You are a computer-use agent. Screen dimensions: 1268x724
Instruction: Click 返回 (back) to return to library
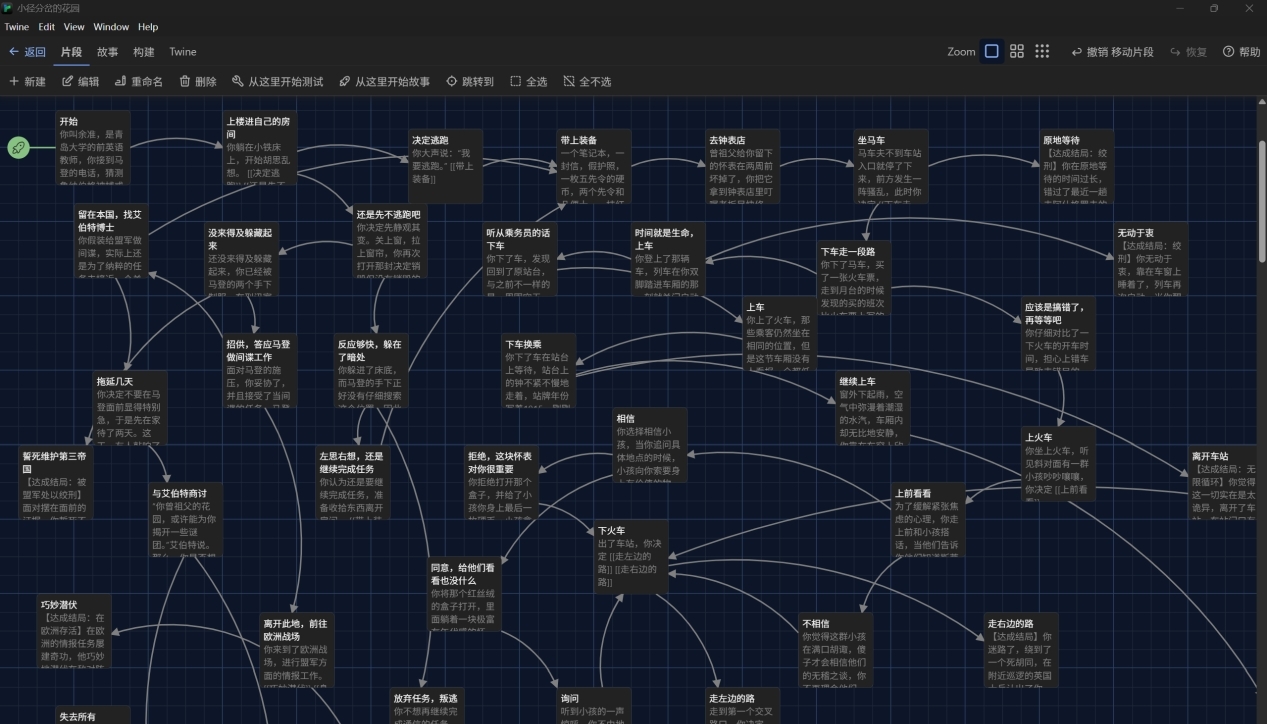27,52
